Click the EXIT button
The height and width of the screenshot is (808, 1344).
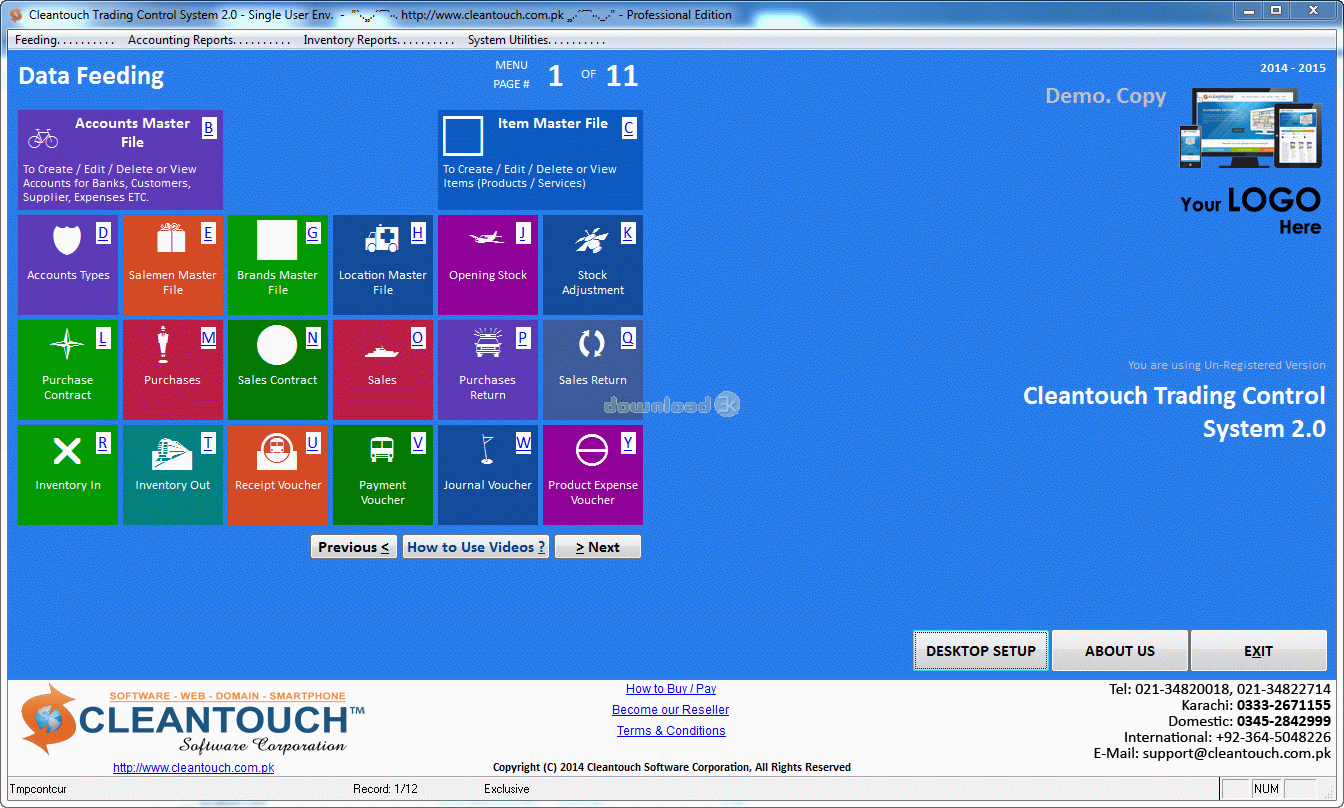(x=1258, y=651)
